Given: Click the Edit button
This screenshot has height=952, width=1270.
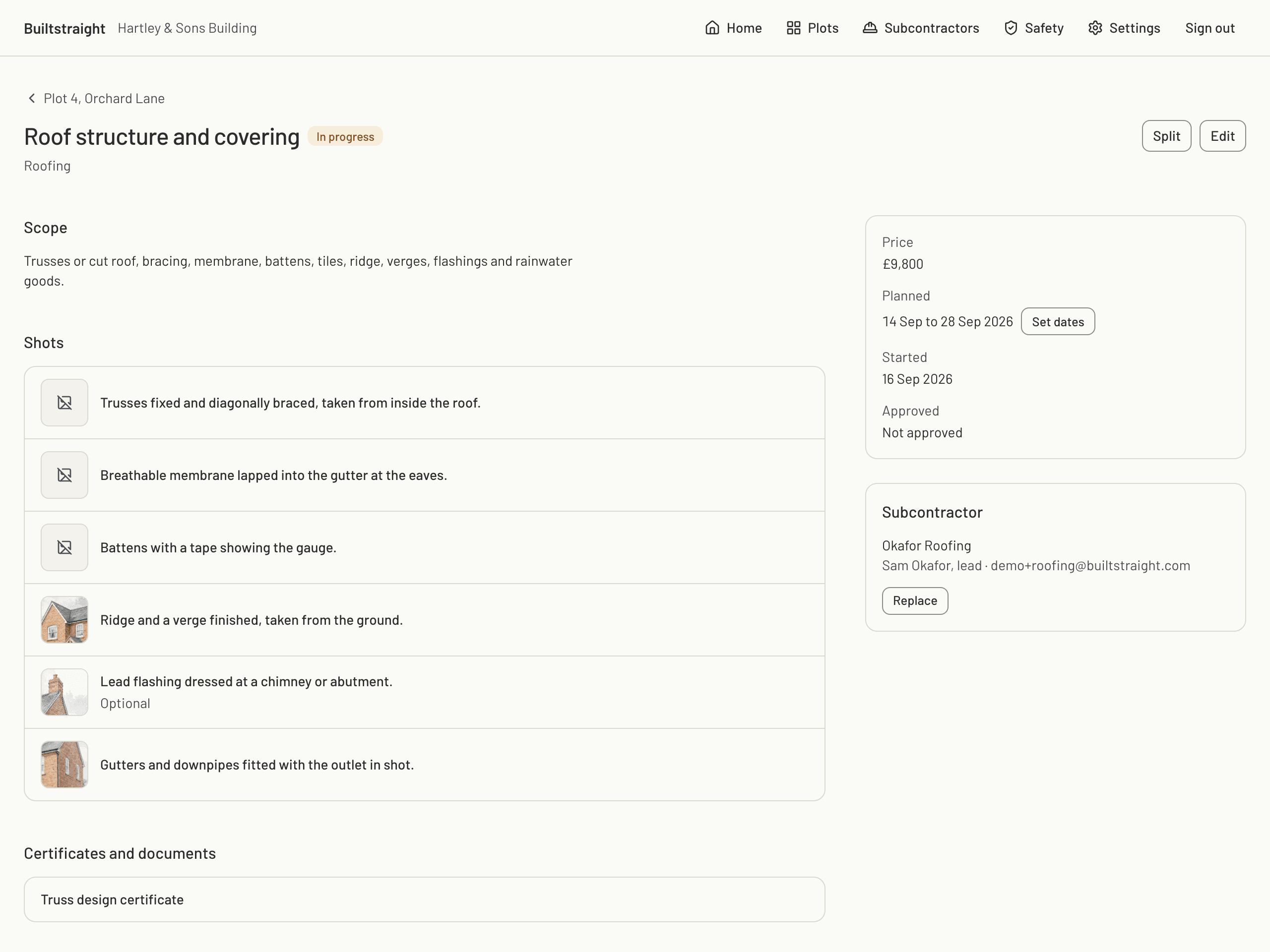Looking at the screenshot, I should point(1222,136).
